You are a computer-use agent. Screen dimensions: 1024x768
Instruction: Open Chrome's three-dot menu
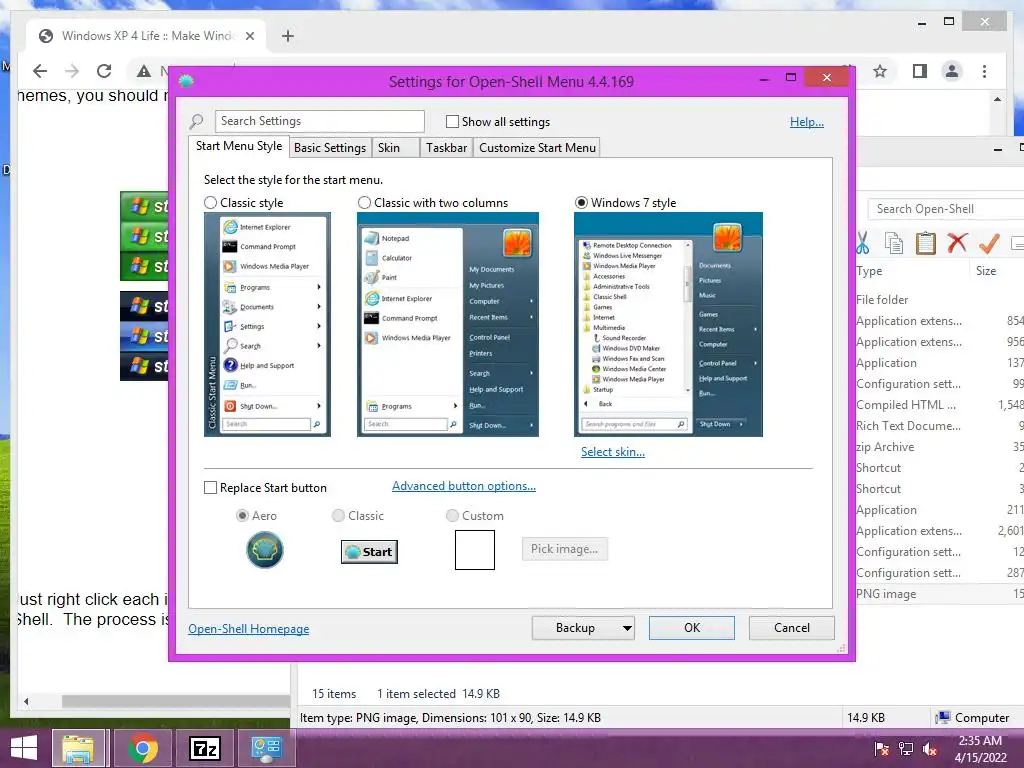click(984, 71)
